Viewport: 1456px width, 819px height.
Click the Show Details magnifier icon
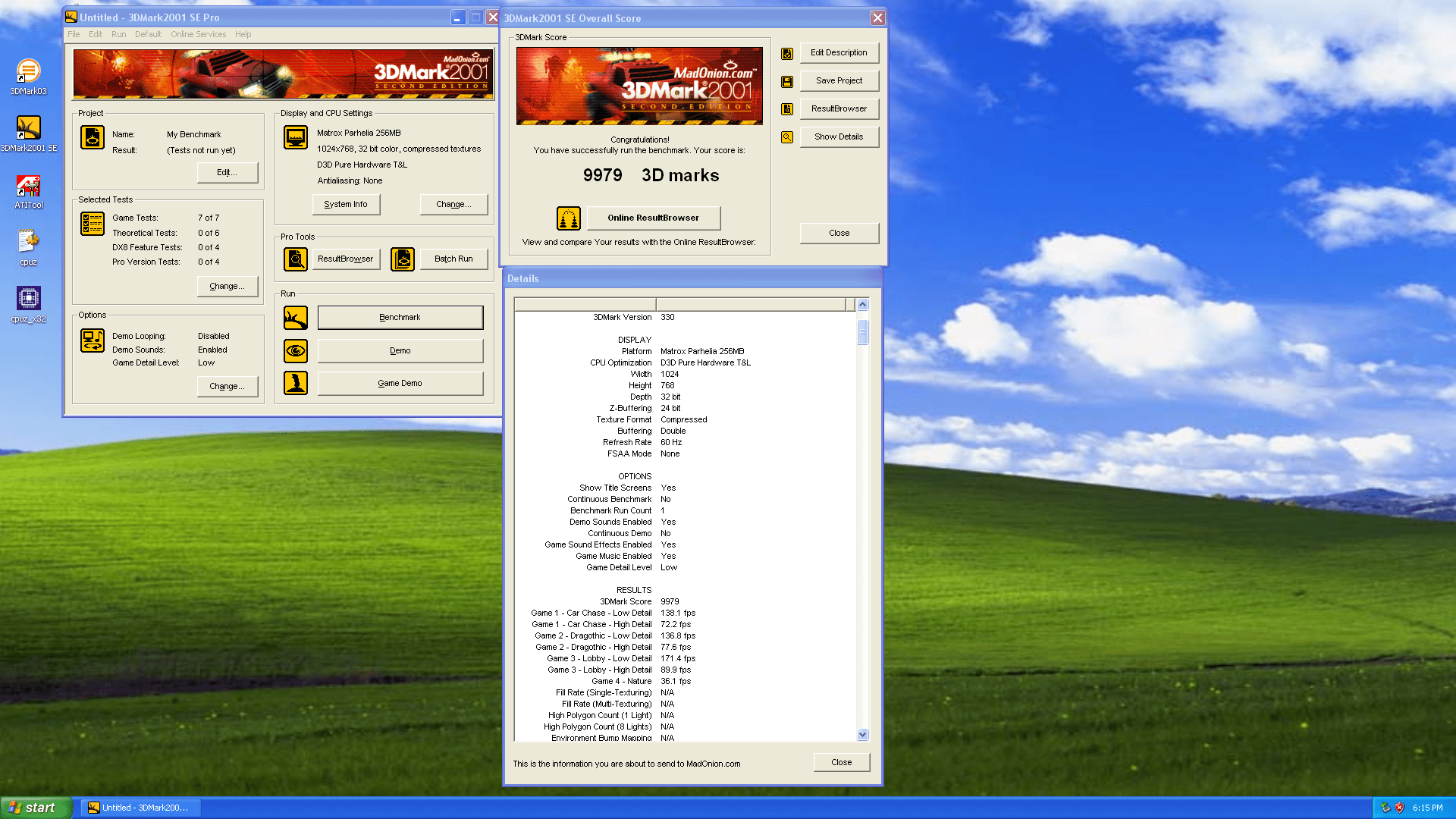click(x=787, y=137)
